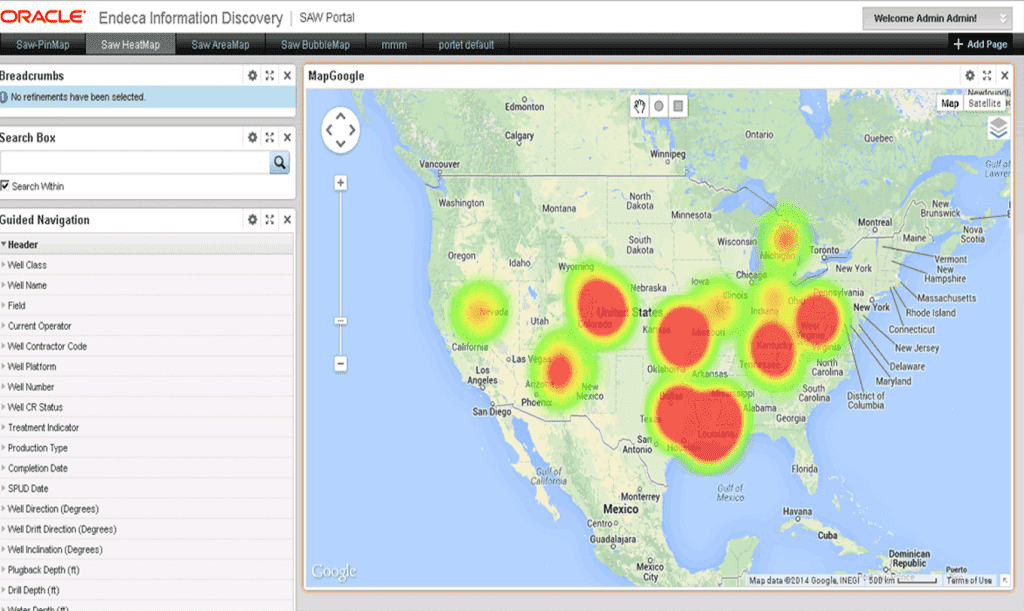Open the map layers icon
Image resolution: width=1024 pixels, height=611 pixels.
coord(999,128)
